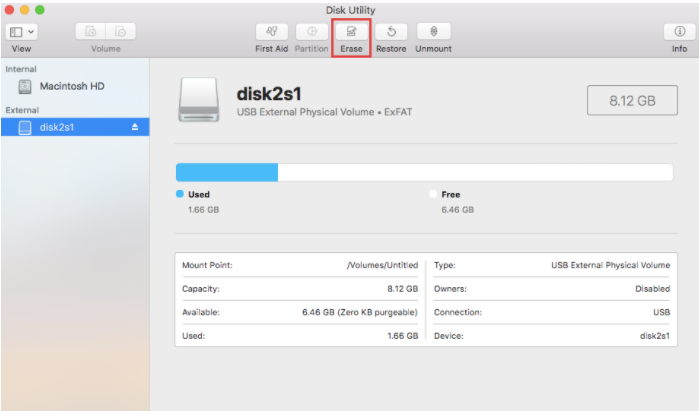699x411 pixels.
Task: Open the View sidebar options dropdown
Action: point(21,32)
